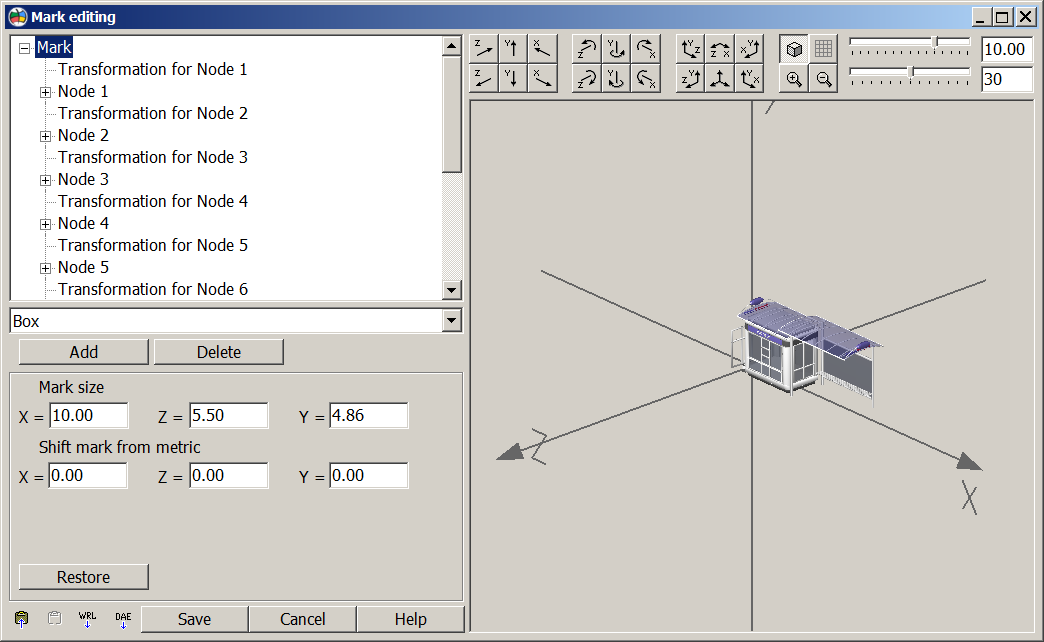1044x642 pixels.
Task: Click the Restore button
Action: [84, 577]
